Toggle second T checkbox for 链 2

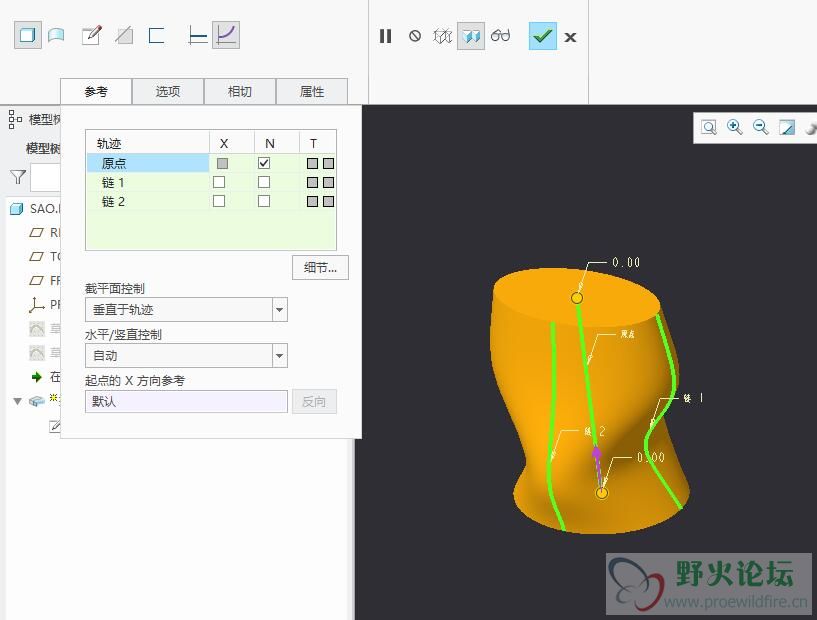(x=328, y=202)
